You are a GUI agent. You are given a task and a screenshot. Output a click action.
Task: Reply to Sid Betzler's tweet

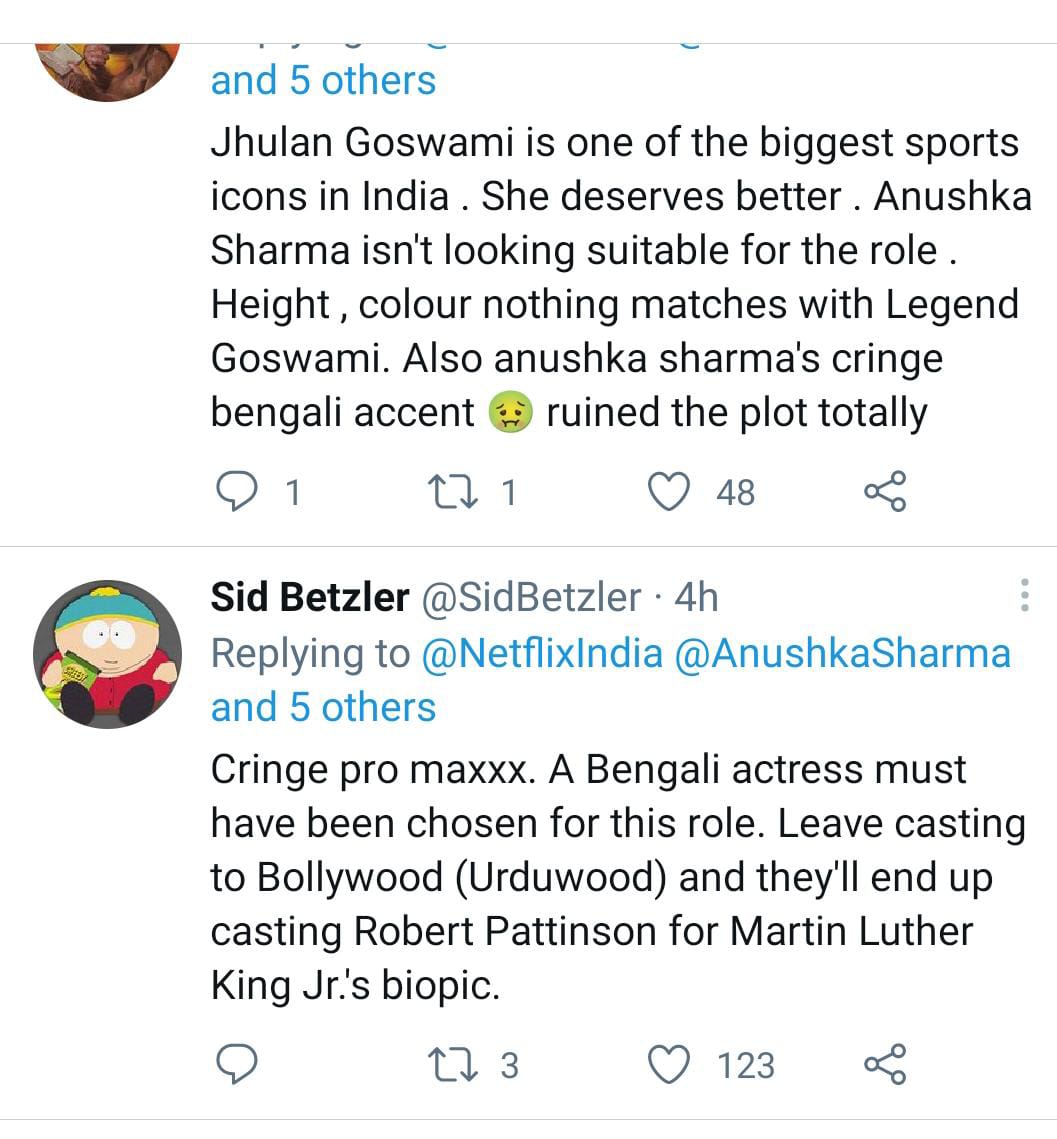coord(236,1064)
